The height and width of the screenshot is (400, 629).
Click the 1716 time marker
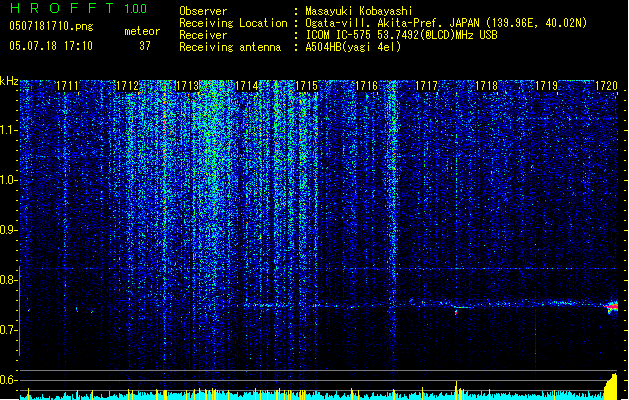[x=366, y=86]
